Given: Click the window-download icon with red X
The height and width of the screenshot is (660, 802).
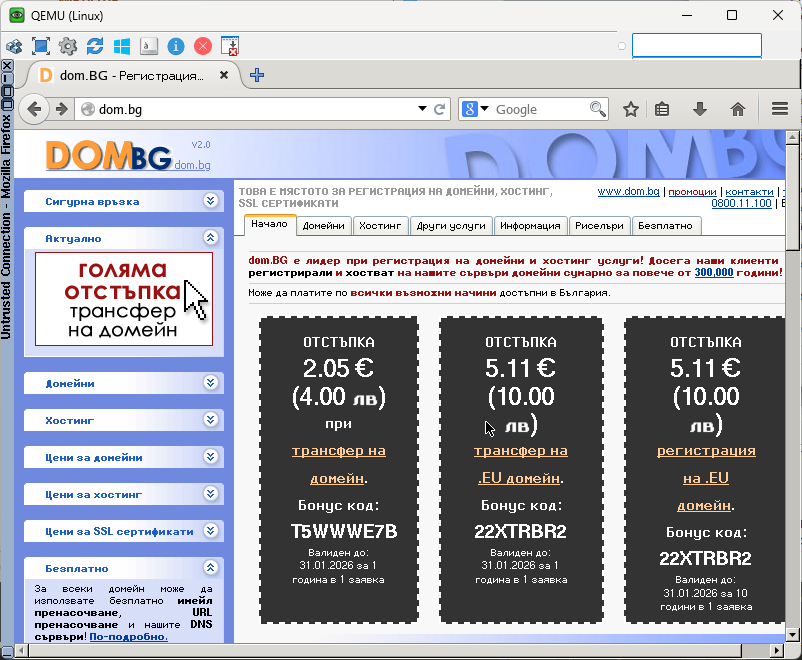Looking at the screenshot, I should pyautogui.click(x=230, y=46).
